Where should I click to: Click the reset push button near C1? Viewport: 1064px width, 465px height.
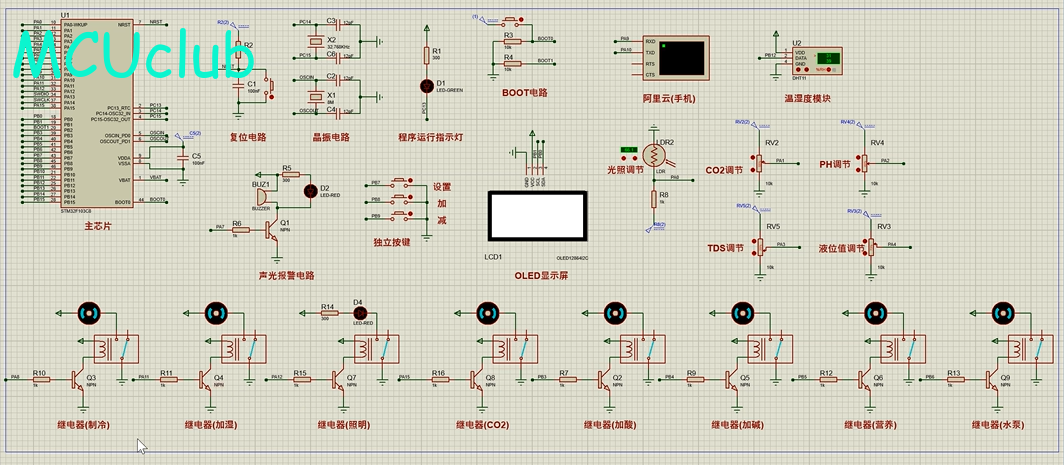pos(270,86)
